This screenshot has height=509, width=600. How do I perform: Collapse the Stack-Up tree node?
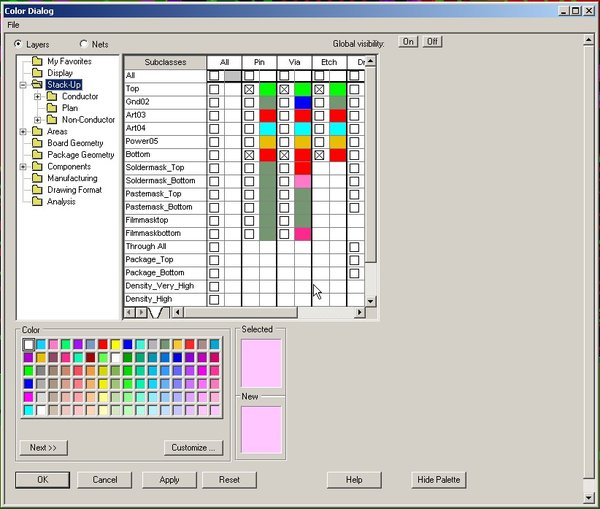(23, 85)
